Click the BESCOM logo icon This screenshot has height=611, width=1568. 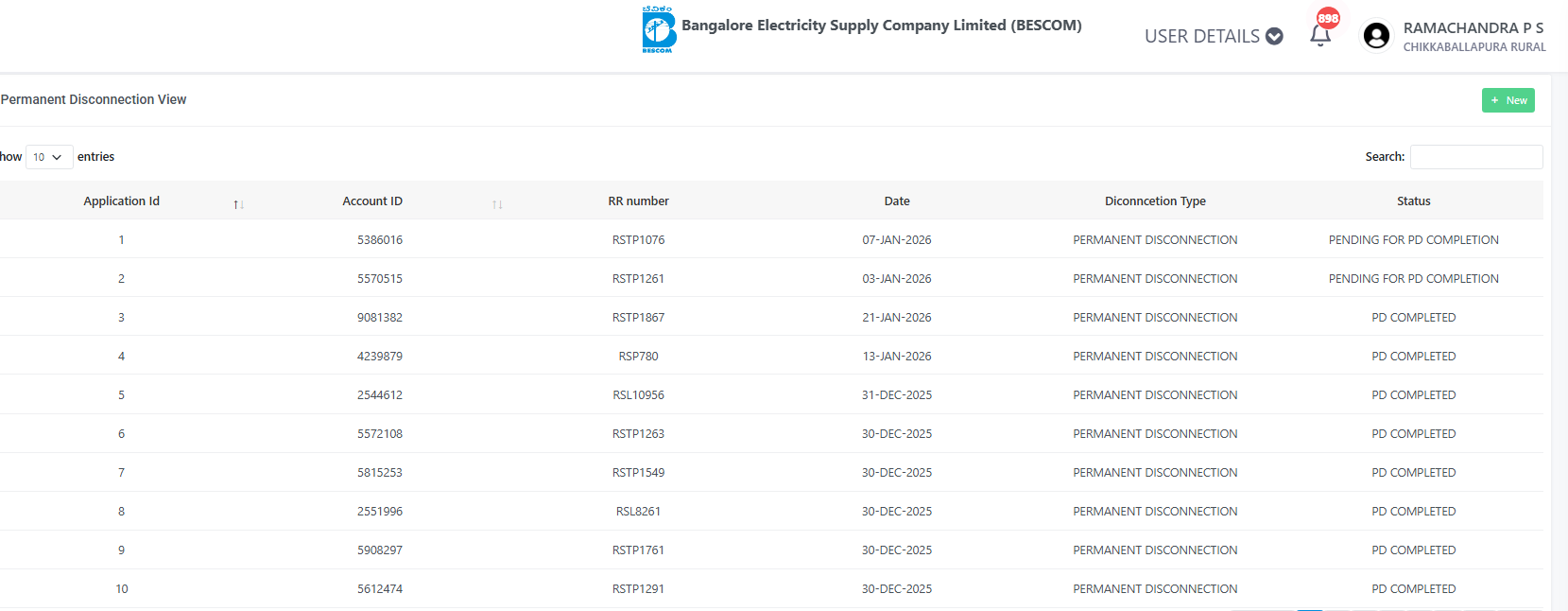[659, 29]
